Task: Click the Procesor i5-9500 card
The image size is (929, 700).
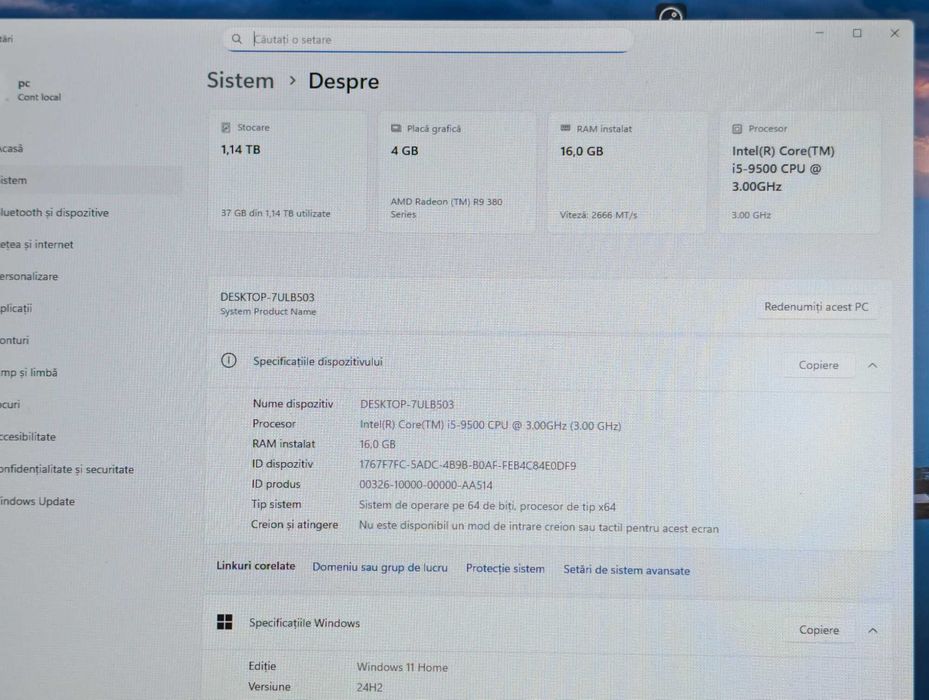Action: (799, 172)
